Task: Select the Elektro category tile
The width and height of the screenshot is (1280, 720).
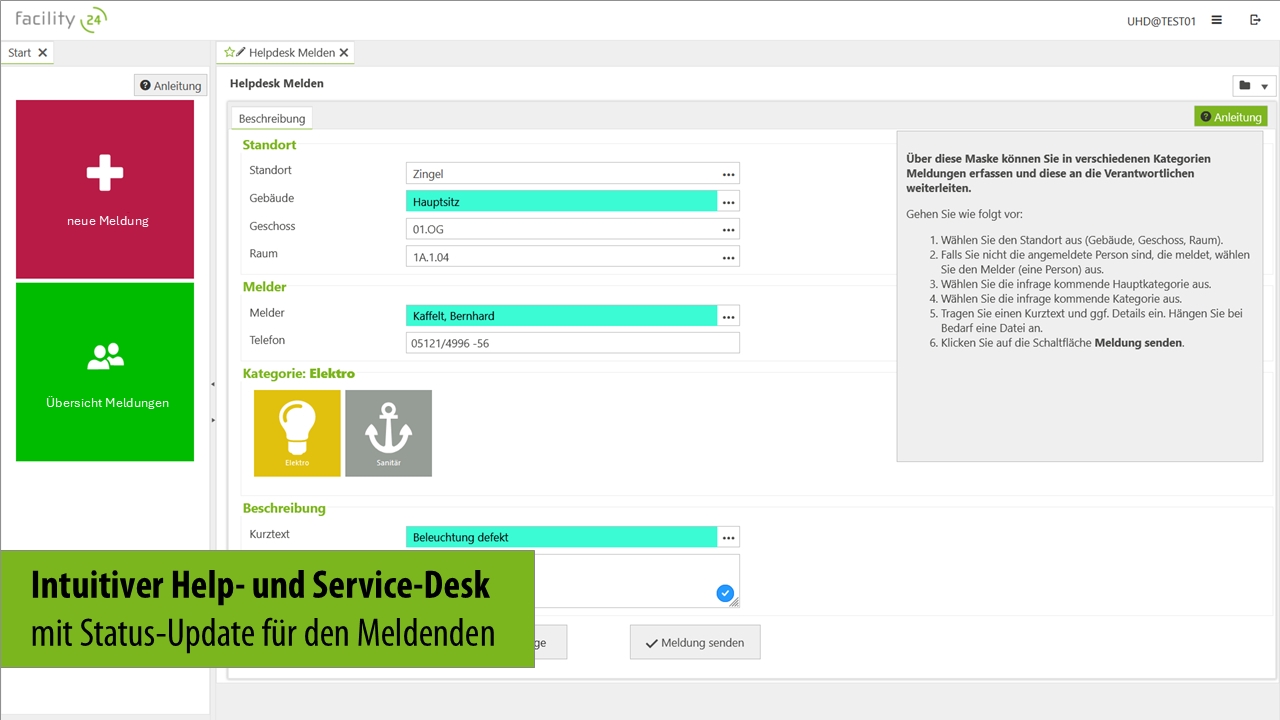Action: (x=297, y=433)
